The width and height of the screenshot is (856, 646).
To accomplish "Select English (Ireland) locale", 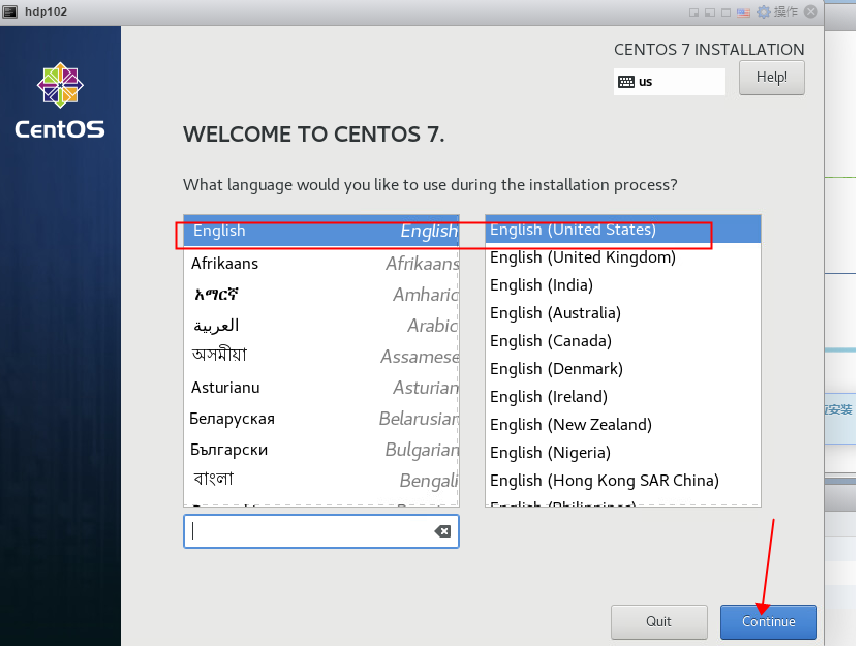I will [623, 396].
